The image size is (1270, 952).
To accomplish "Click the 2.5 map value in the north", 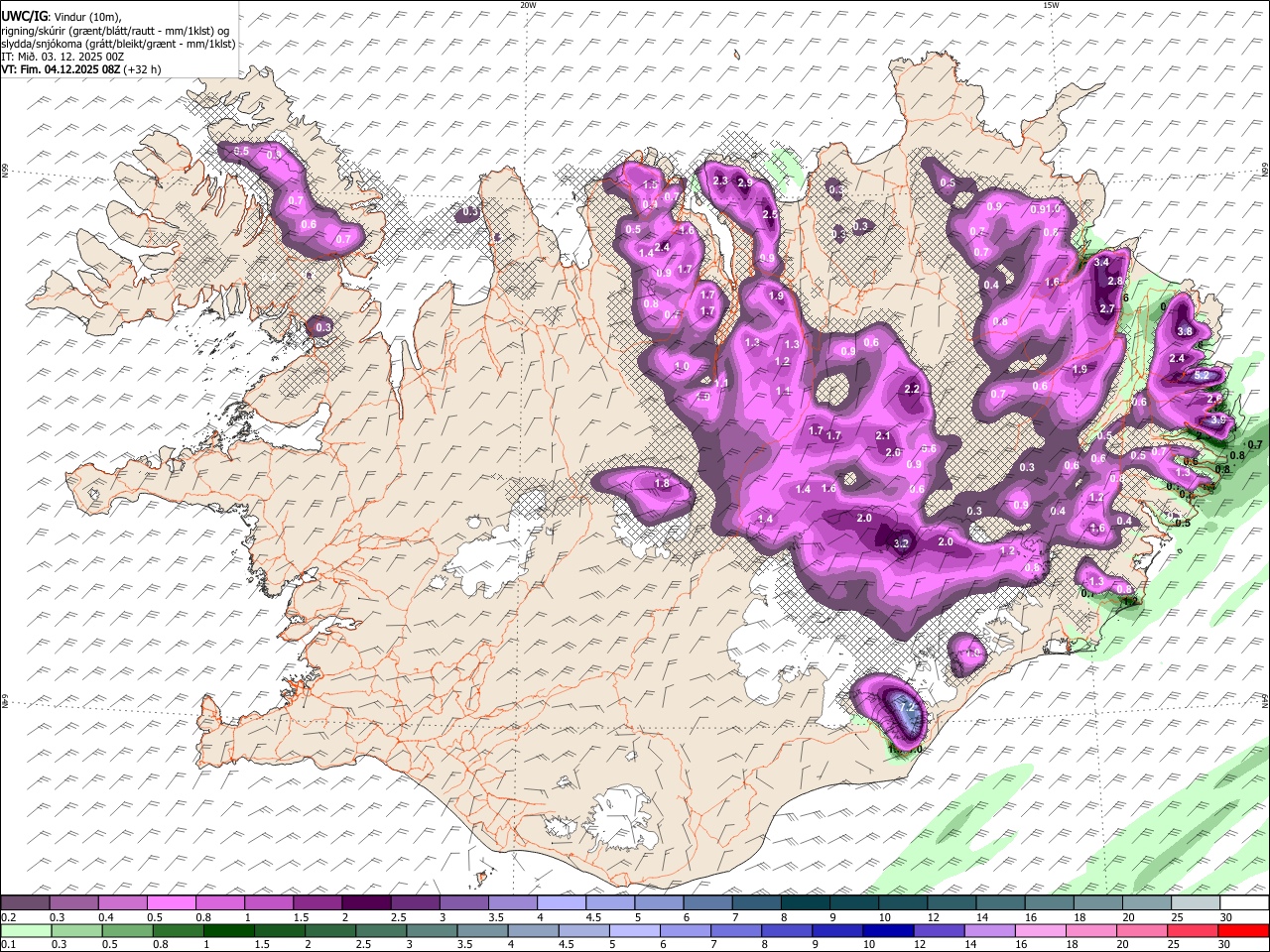I will click(769, 214).
